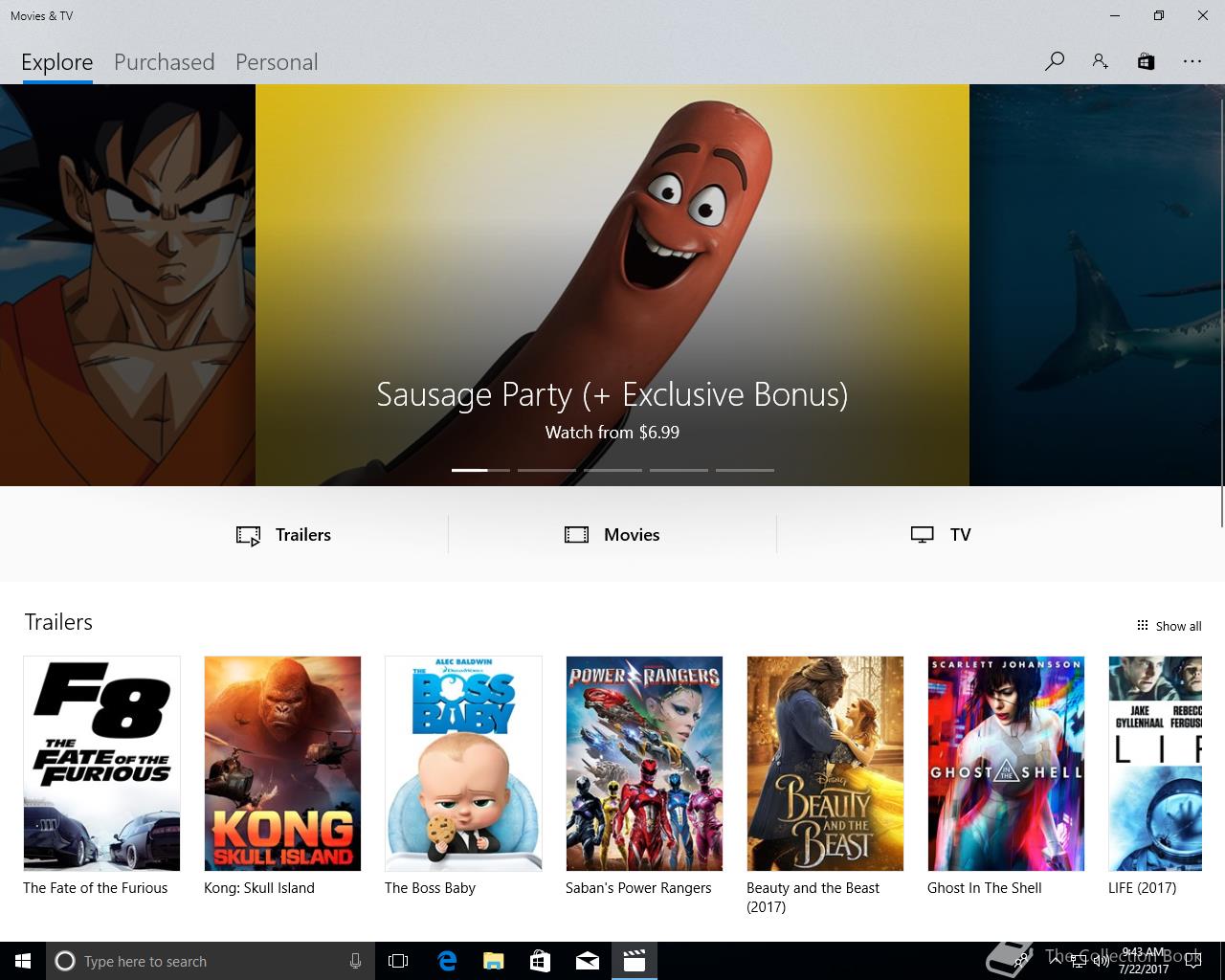Select the fifth carousel page indicator
This screenshot has height=980, width=1225.
click(x=745, y=470)
